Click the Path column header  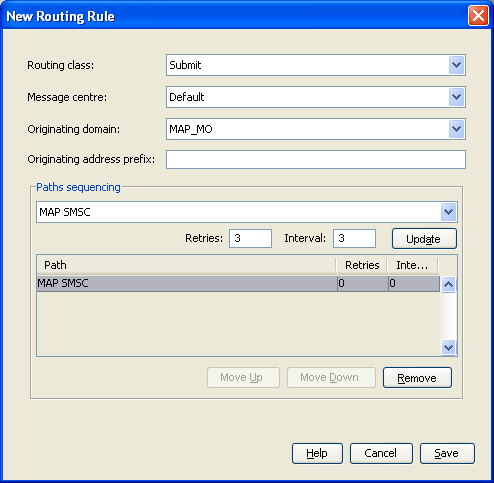pos(186,265)
